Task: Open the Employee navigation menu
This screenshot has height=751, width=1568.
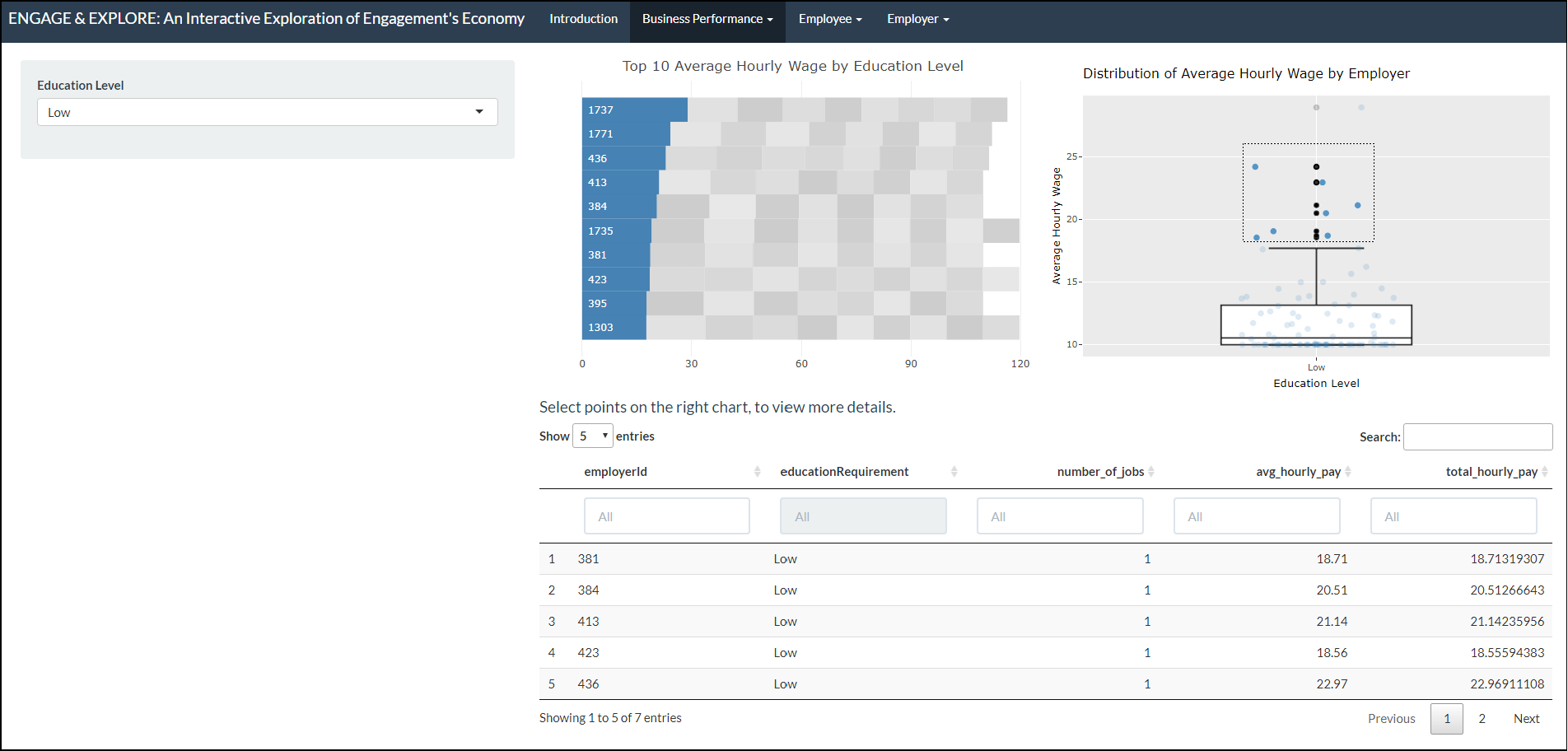Action: coord(829,19)
